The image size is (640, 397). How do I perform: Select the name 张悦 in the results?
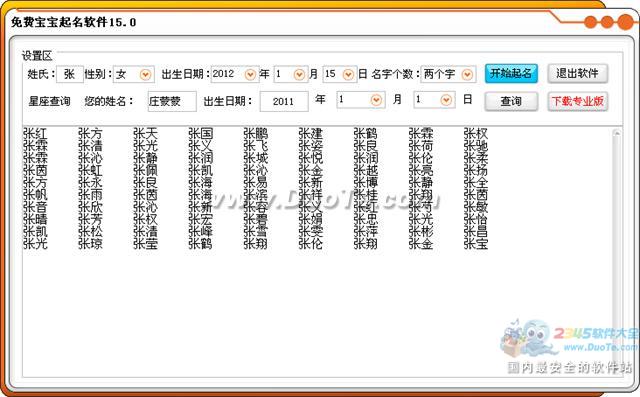(x=311, y=158)
